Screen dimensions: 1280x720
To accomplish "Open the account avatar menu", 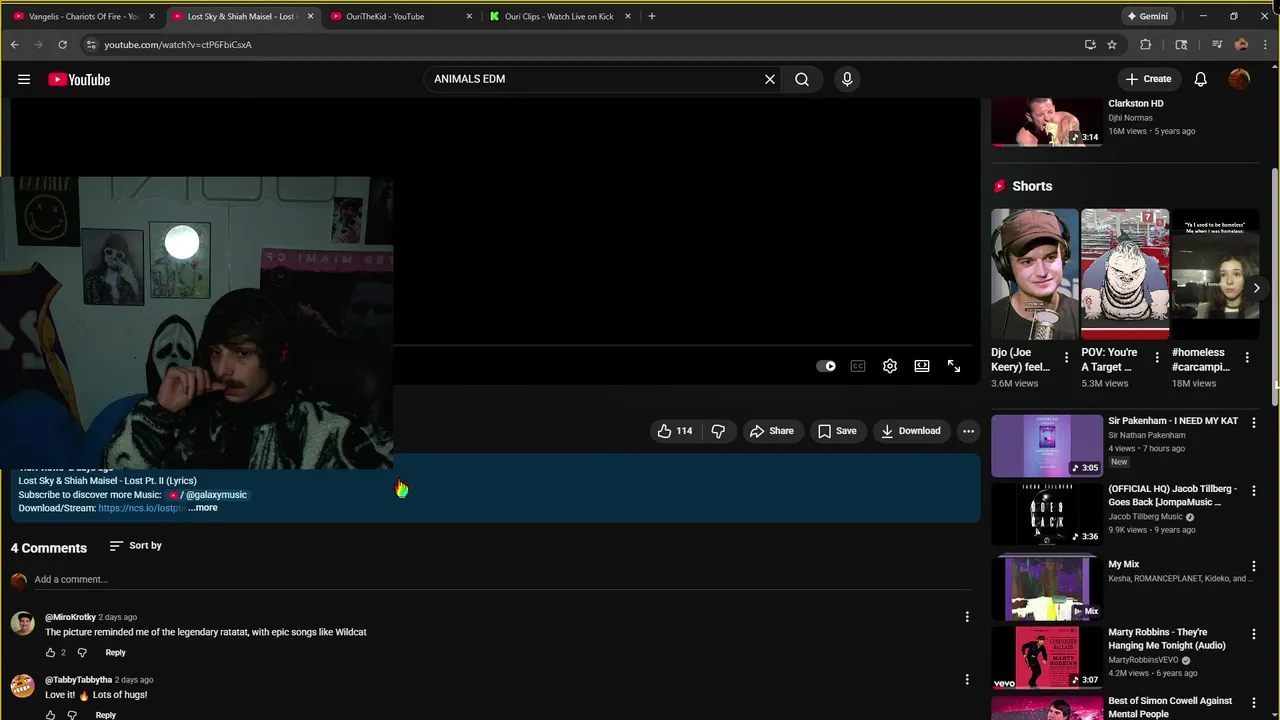I will [1239, 79].
